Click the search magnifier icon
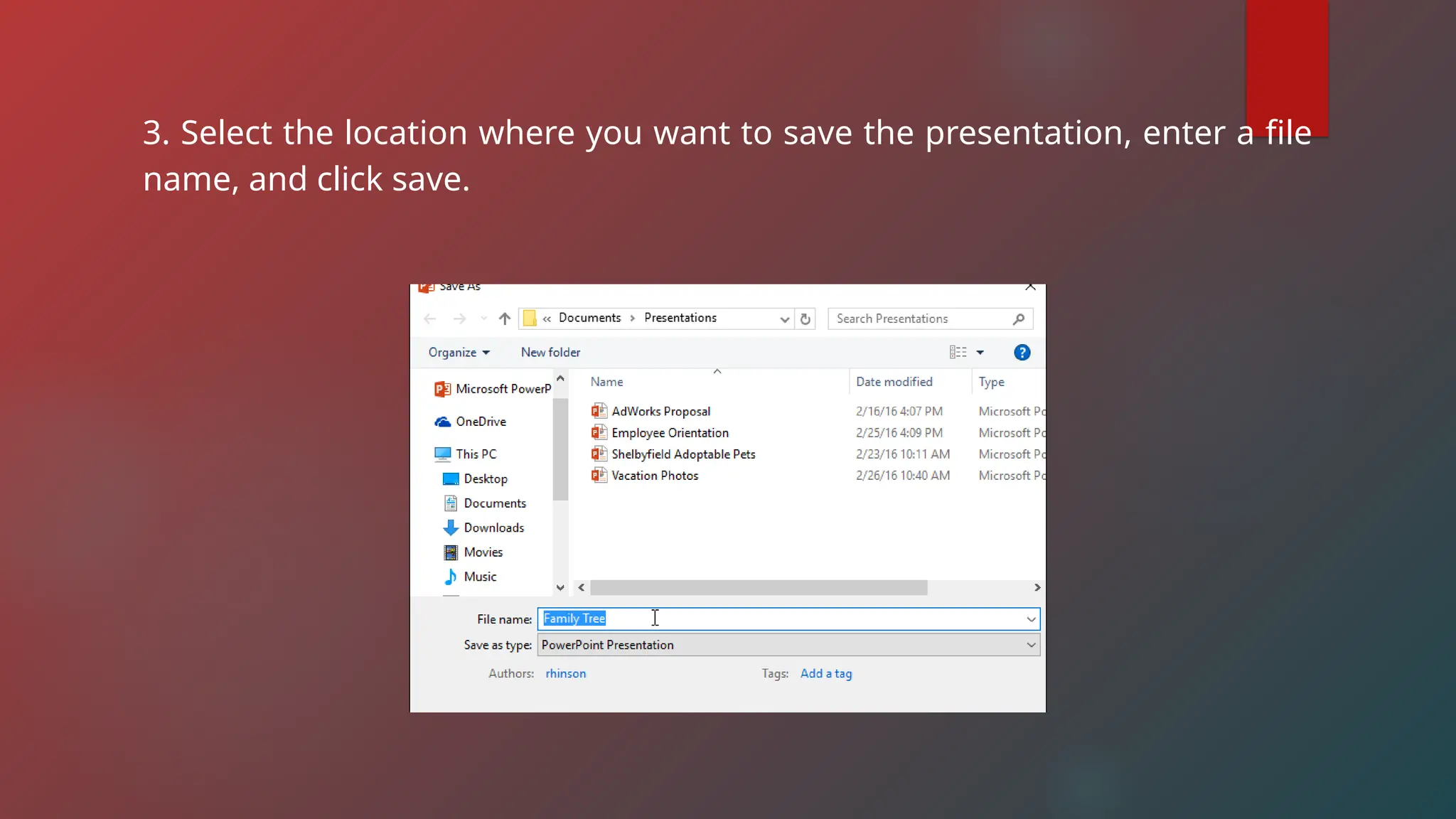The width and height of the screenshot is (1456, 819). coord(1019,319)
